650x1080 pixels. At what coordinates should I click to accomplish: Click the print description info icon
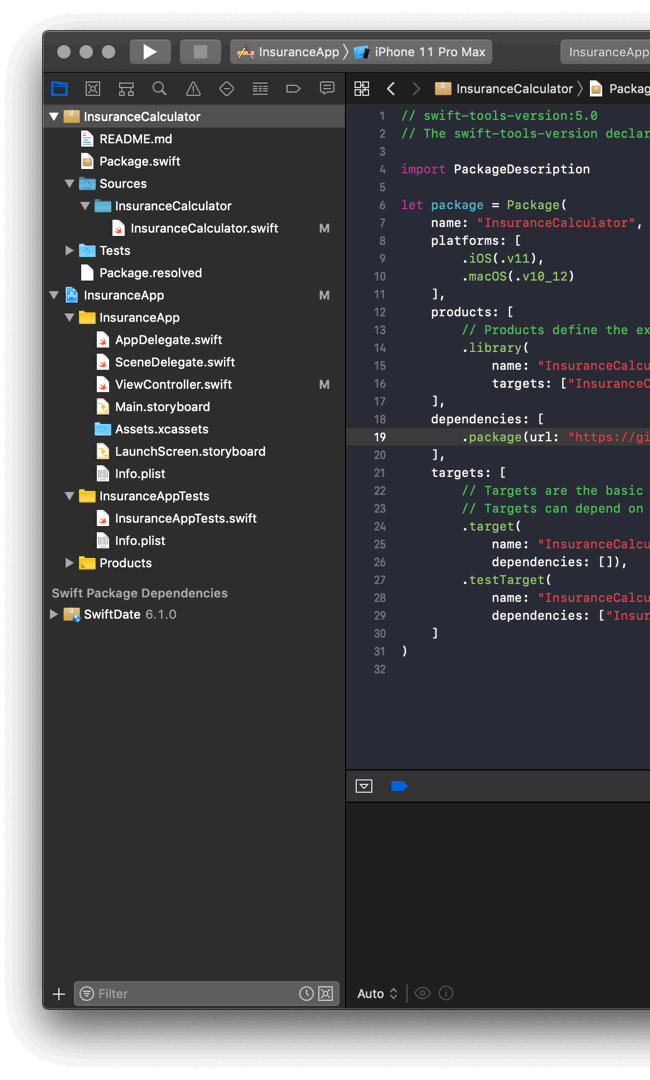coord(446,993)
